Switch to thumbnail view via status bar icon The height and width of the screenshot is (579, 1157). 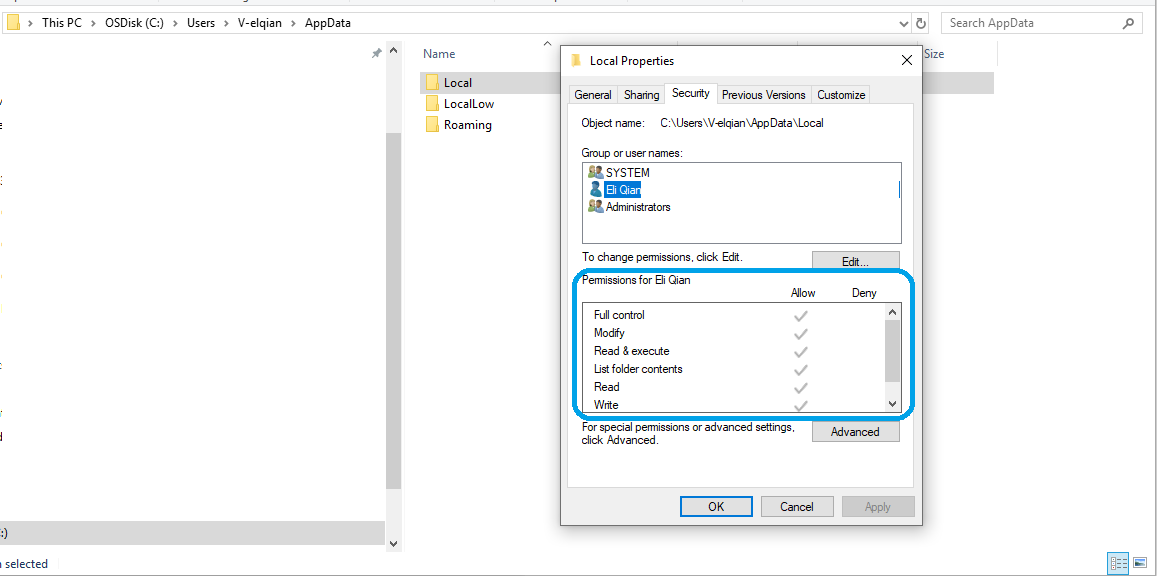pos(1139,563)
